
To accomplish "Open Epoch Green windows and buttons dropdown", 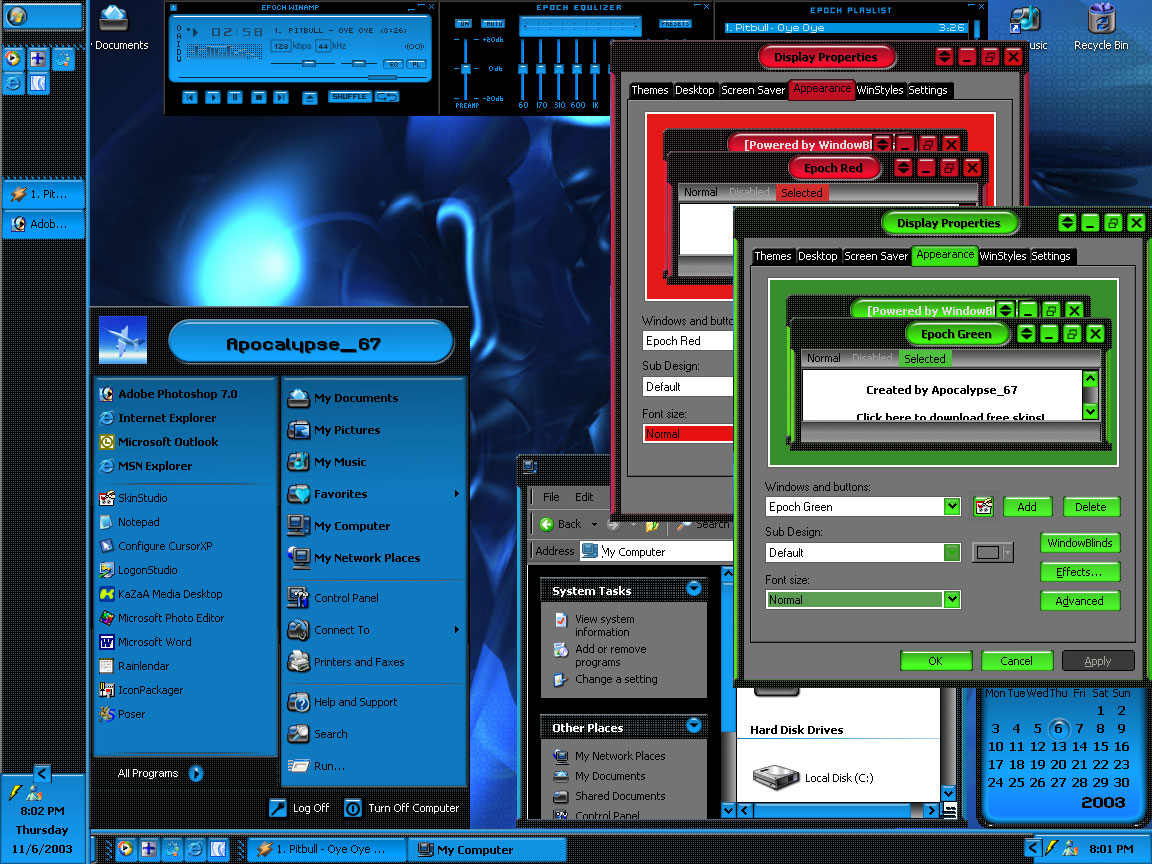I will [x=951, y=506].
